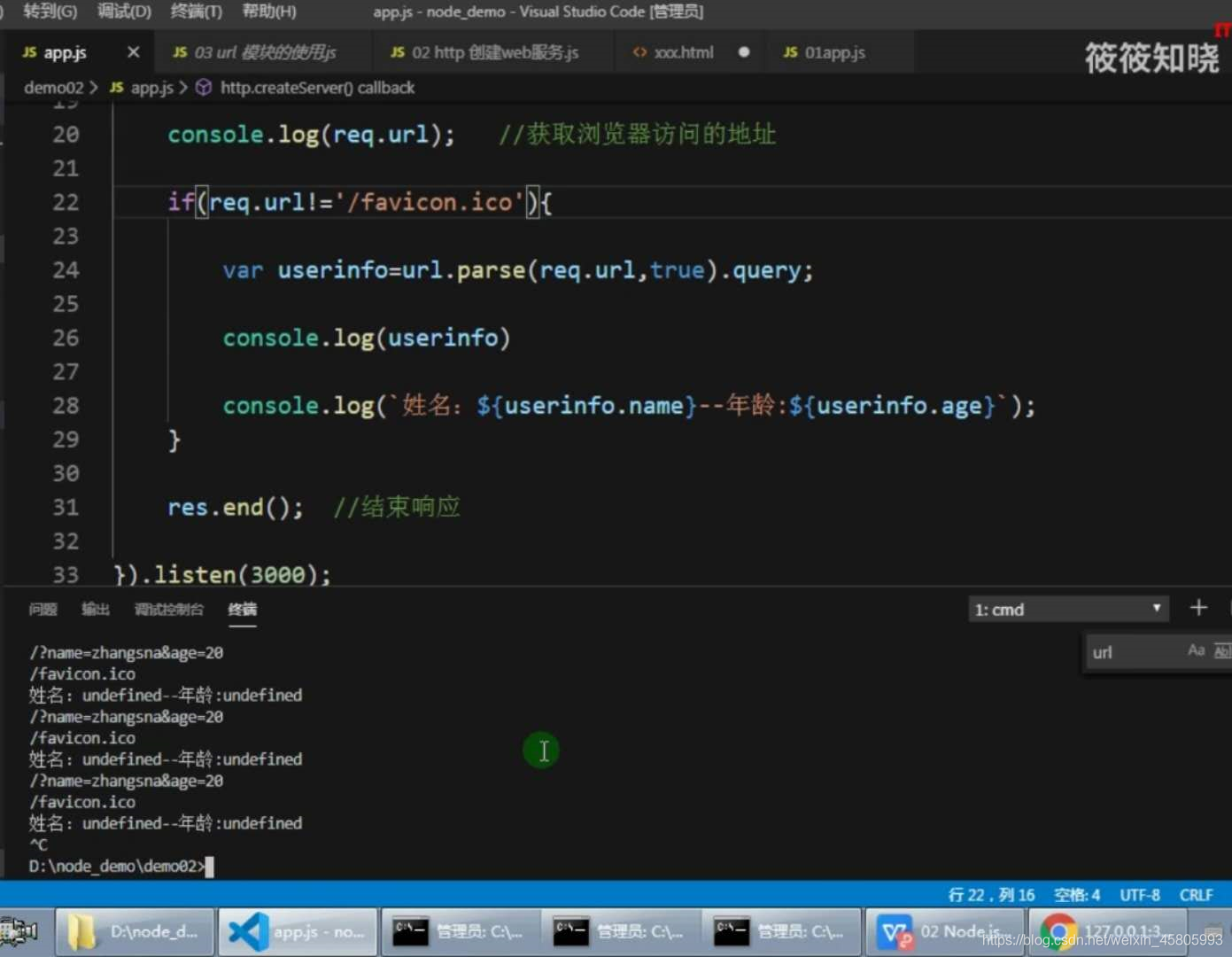
Task: Click '/favicon.ico' string on line 22
Action: click(x=430, y=203)
